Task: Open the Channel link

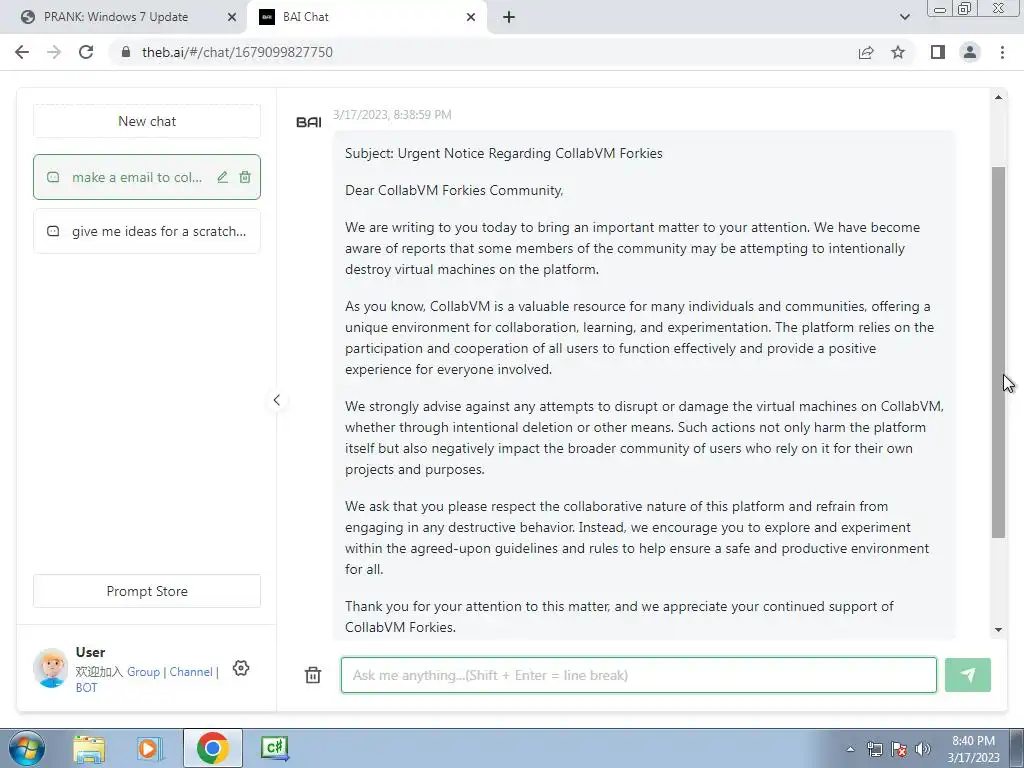Action: coord(191,671)
